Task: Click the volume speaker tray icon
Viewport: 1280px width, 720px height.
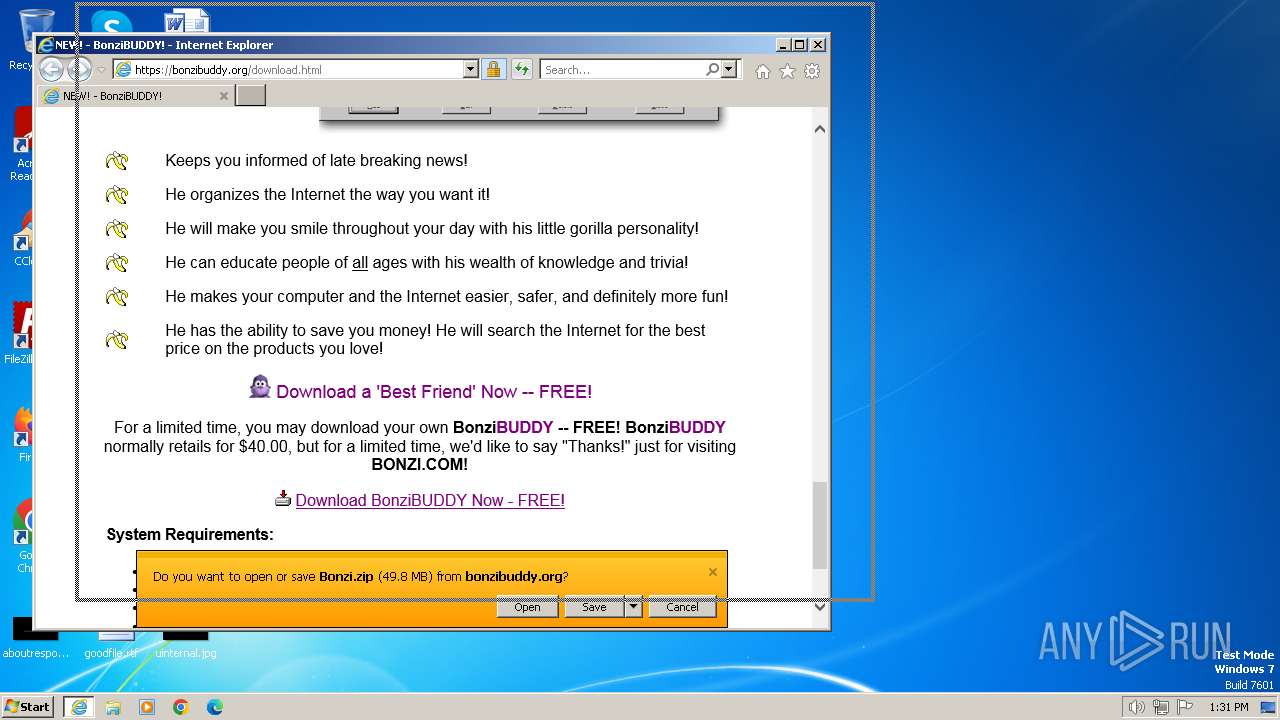Action: click(1136, 707)
